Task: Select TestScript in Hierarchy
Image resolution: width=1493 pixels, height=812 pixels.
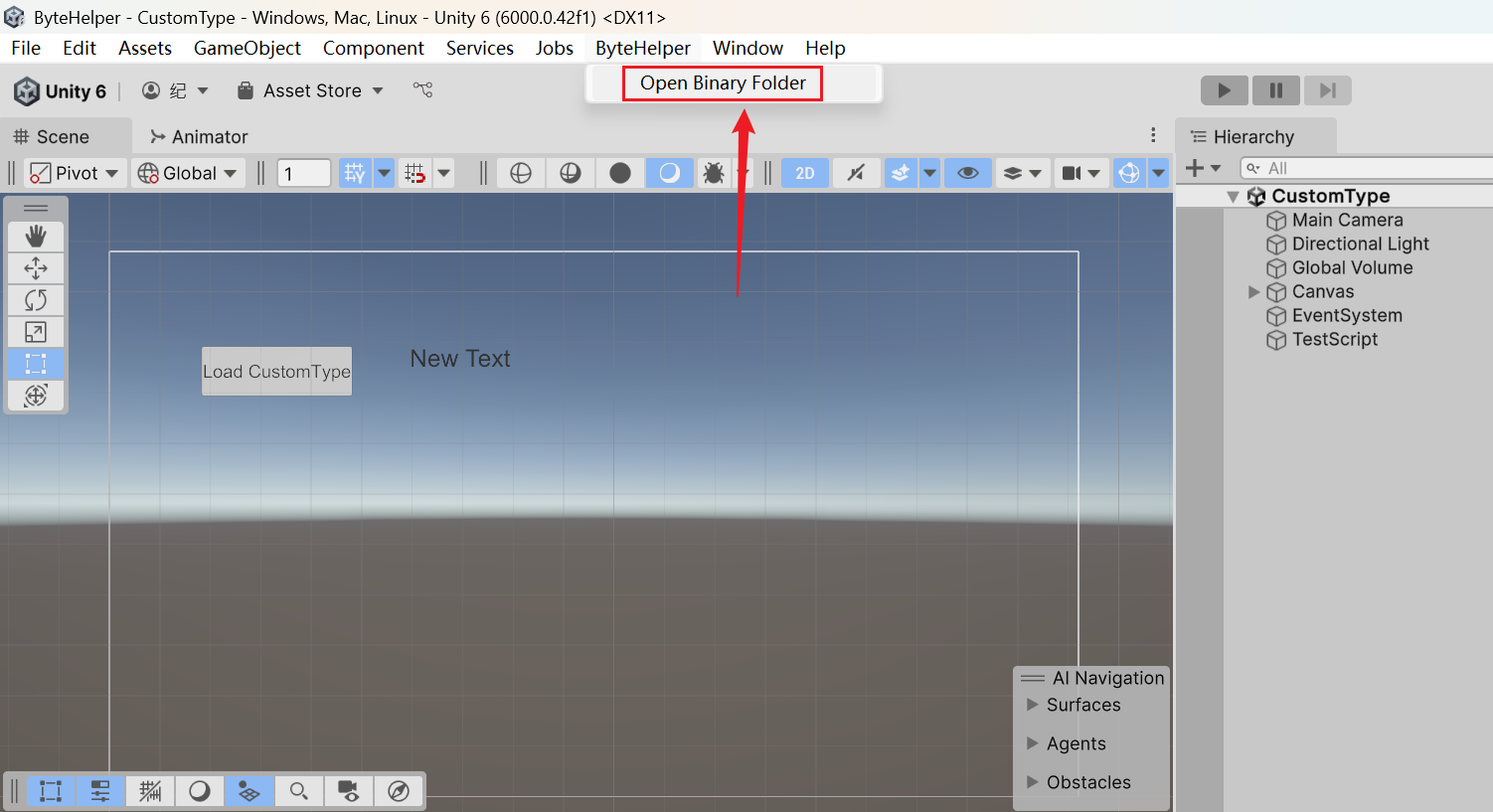Action: (x=1334, y=340)
